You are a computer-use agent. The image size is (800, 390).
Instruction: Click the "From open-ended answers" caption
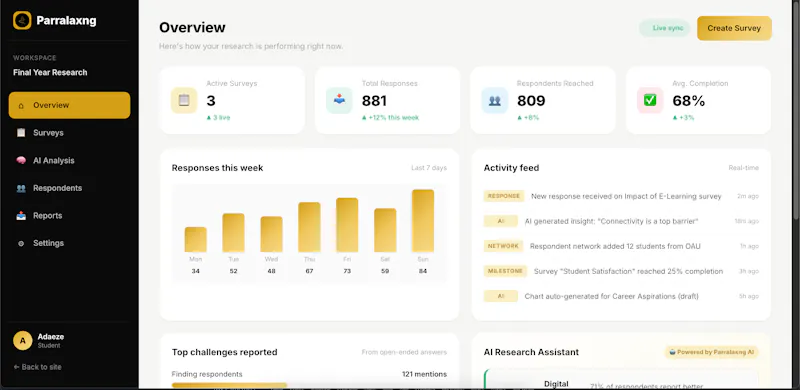click(x=404, y=352)
